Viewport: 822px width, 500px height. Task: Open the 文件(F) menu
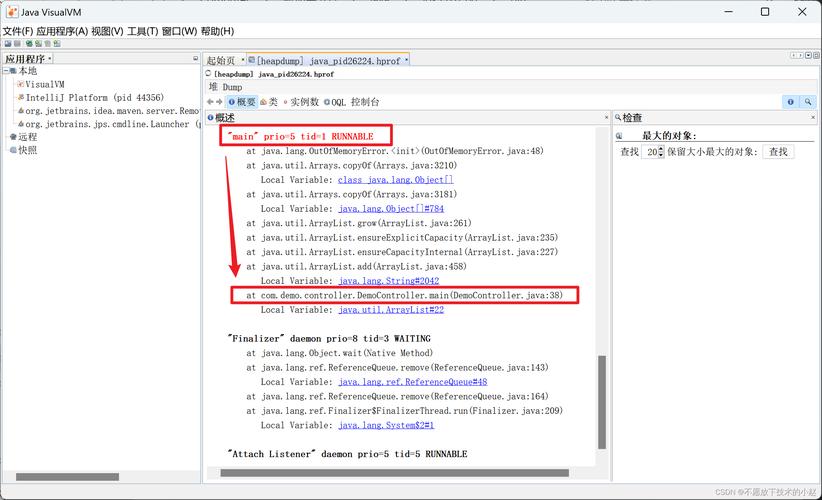click(18, 31)
